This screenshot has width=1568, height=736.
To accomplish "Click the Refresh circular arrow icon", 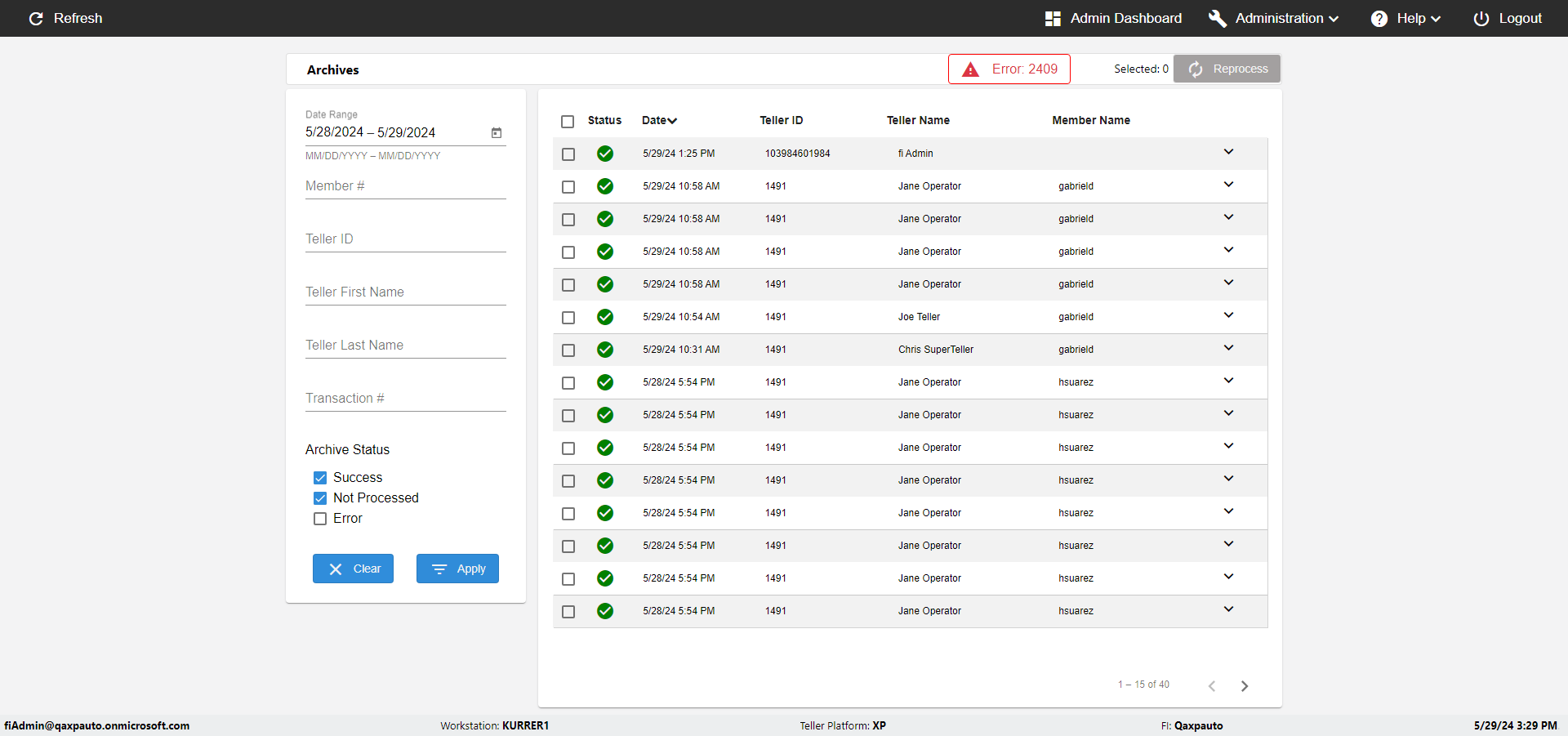I will [36, 18].
